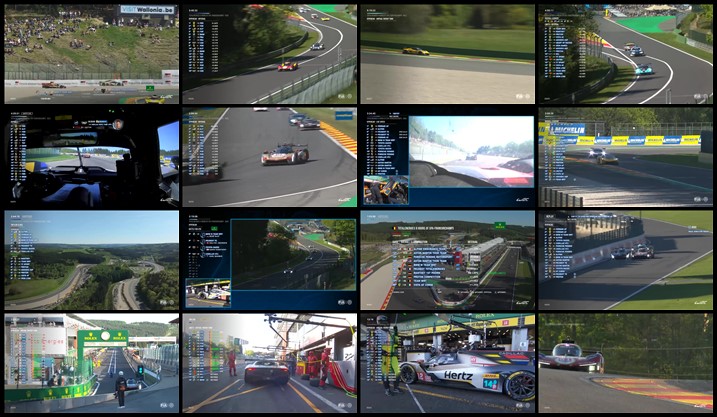Image resolution: width=717 pixels, height=417 pixels.
Task: Click the Hertz logo on the car
Action: click(x=459, y=375)
